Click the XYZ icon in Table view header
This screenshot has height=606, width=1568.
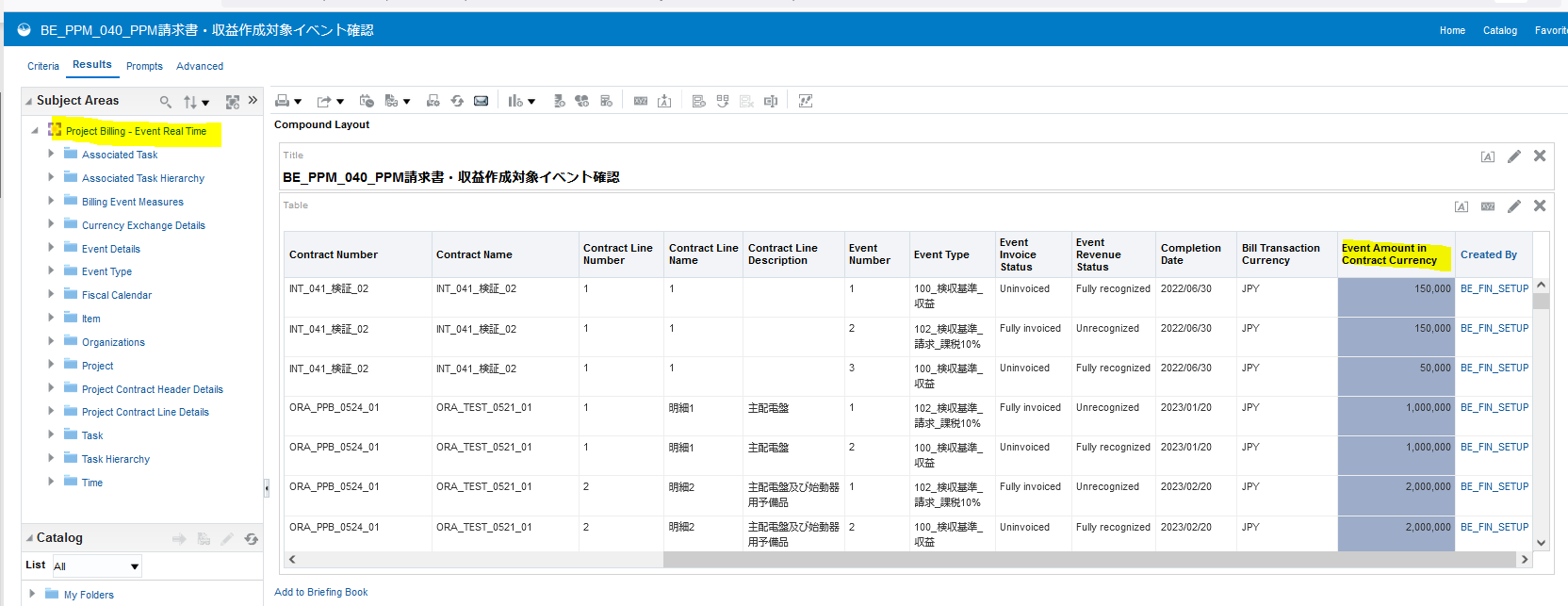pos(1488,206)
